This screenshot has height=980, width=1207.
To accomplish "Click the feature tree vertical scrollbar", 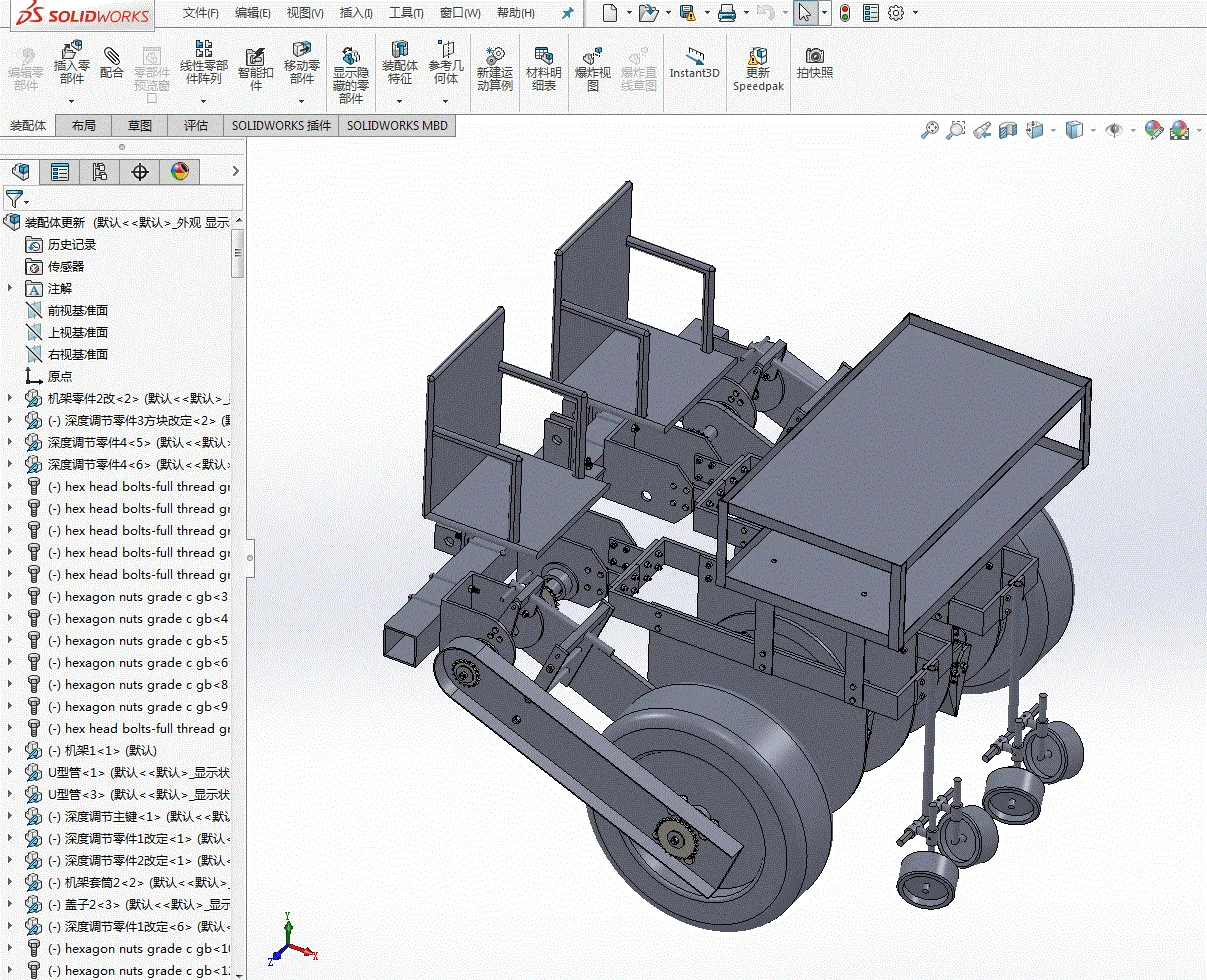I will click(x=238, y=252).
